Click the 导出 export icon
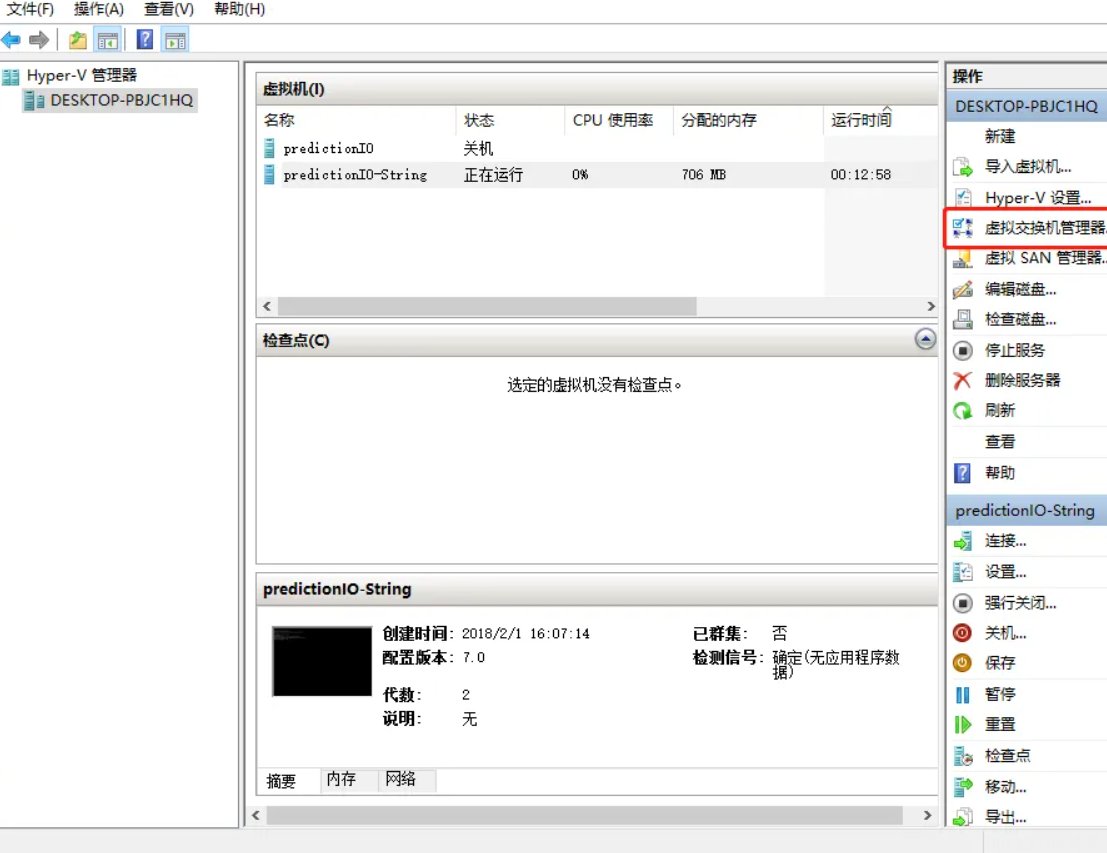The height and width of the screenshot is (853, 1107). (962, 817)
